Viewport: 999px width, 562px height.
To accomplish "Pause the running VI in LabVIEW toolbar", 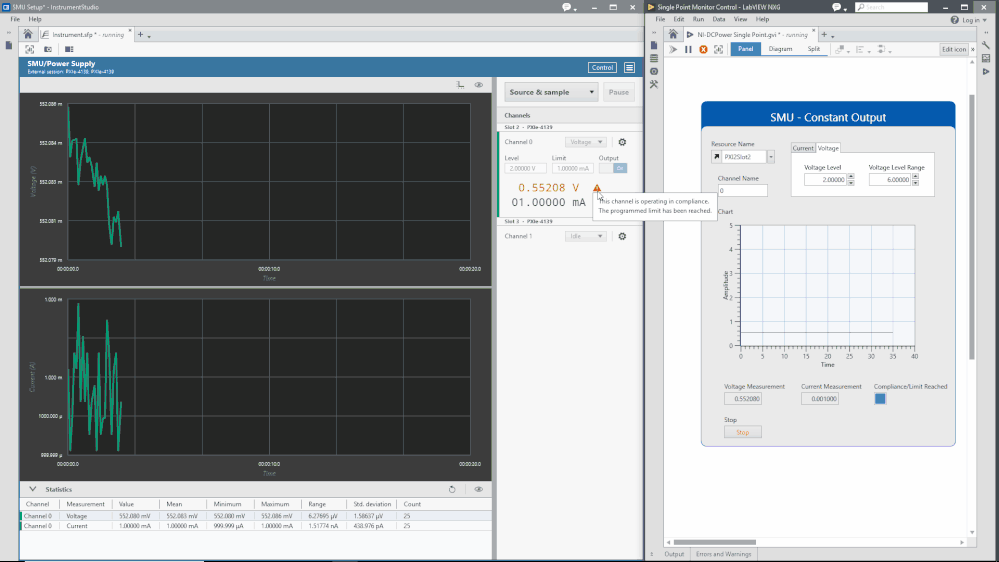I will [x=688, y=49].
